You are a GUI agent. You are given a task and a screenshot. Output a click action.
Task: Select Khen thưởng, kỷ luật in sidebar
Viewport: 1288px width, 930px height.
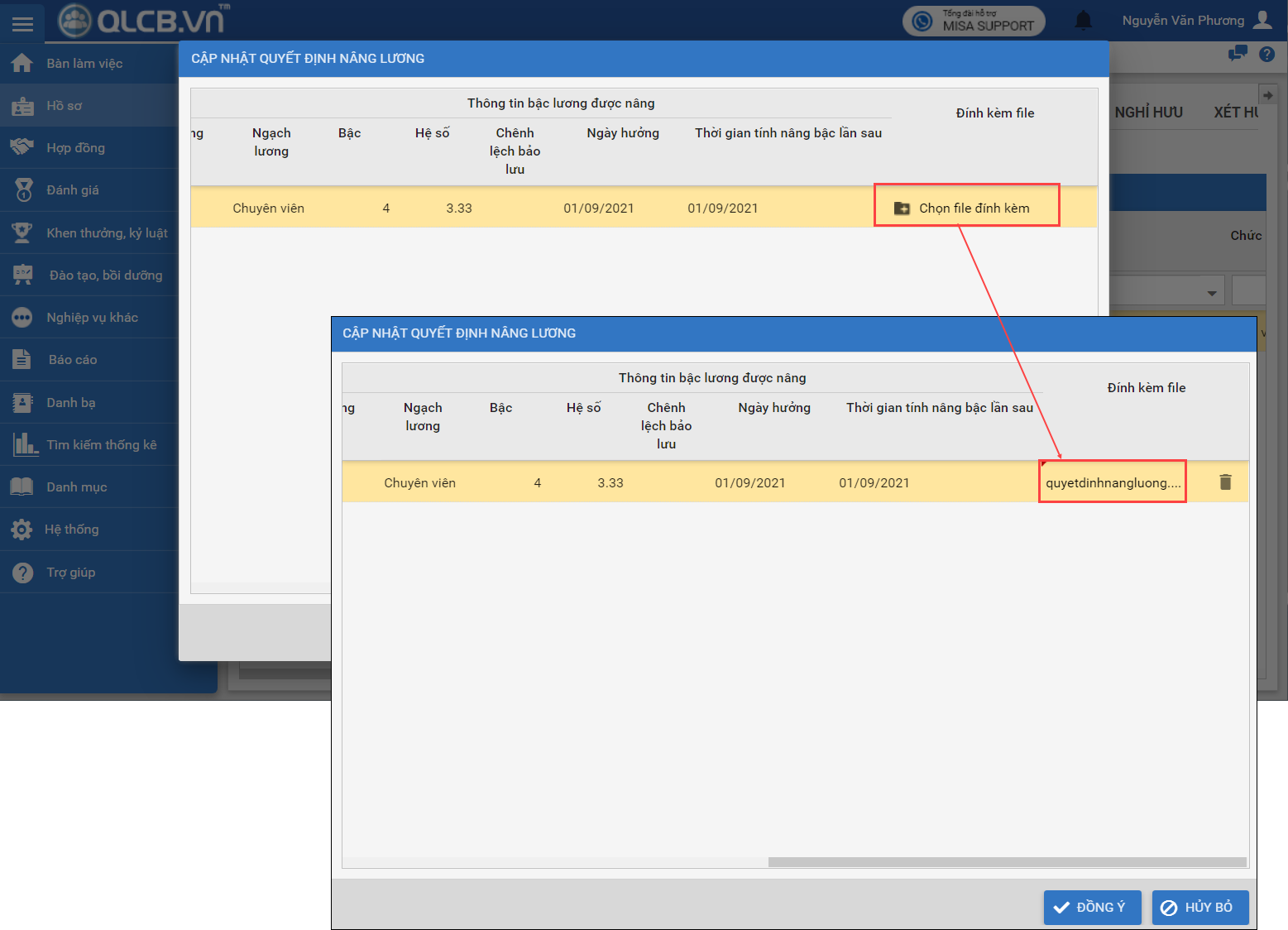tap(107, 233)
